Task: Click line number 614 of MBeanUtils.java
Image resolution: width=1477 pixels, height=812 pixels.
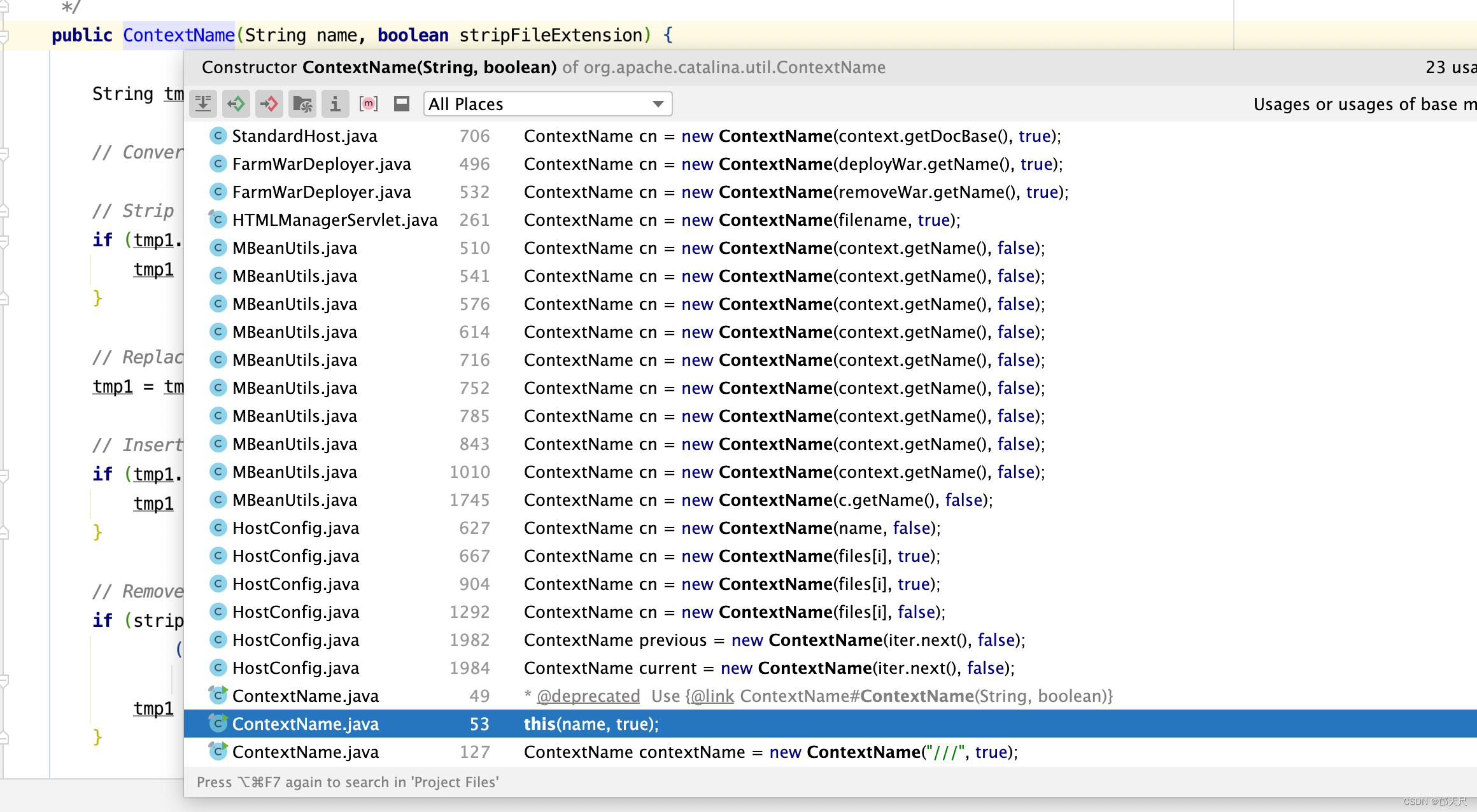Action: pyautogui.click(x=474, y=332)
